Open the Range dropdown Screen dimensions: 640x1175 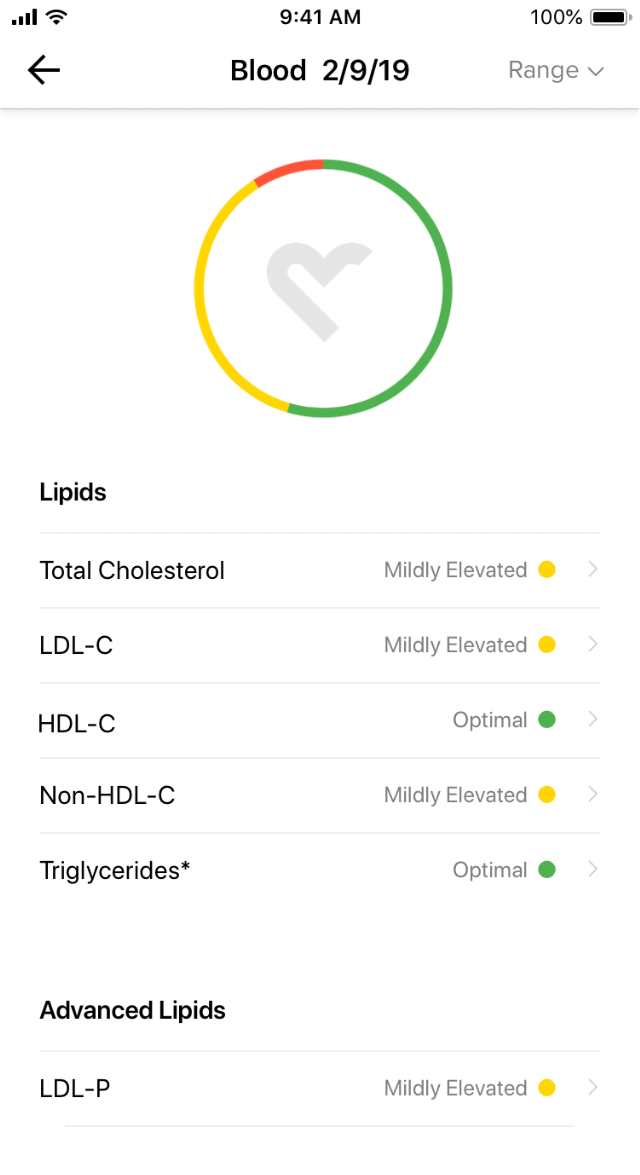click(555, 70)
